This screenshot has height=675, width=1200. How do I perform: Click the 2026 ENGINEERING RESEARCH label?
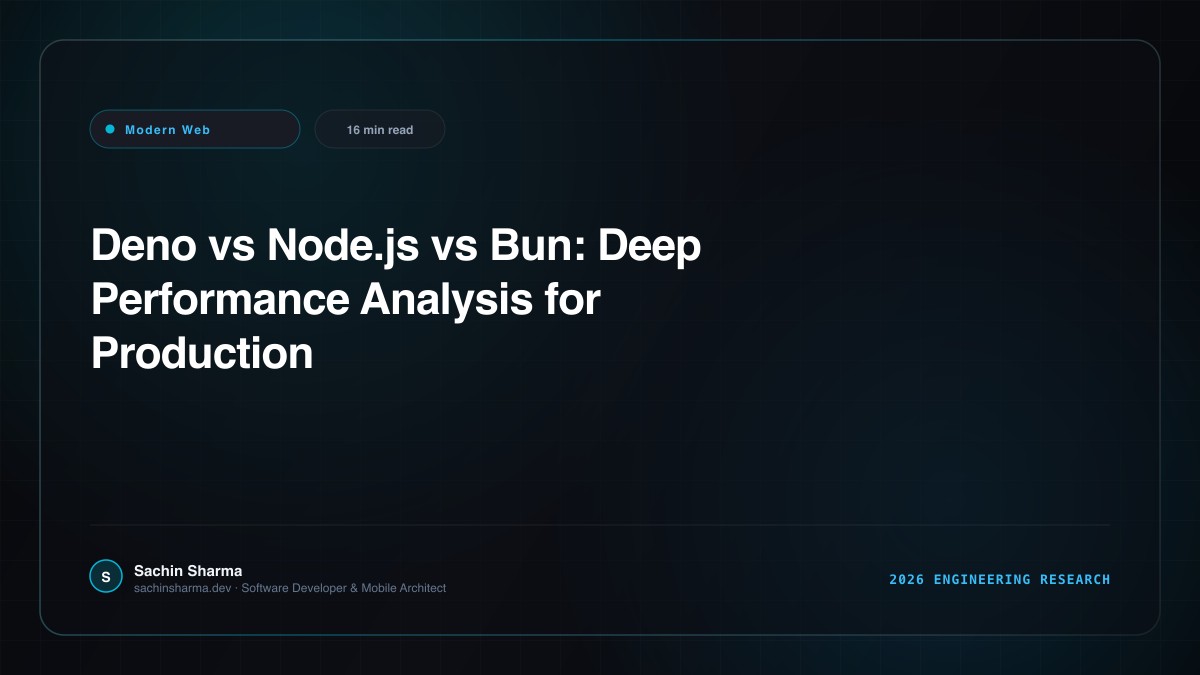[1000, 580]
